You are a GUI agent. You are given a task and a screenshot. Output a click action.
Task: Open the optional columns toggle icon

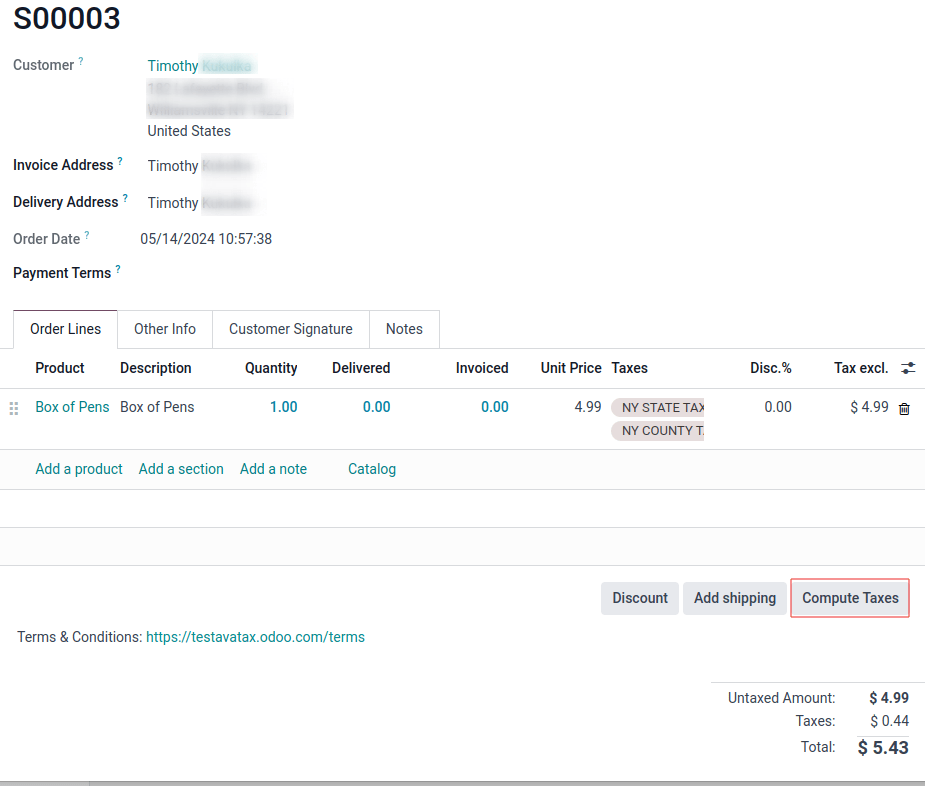click(x=908, y=368)
